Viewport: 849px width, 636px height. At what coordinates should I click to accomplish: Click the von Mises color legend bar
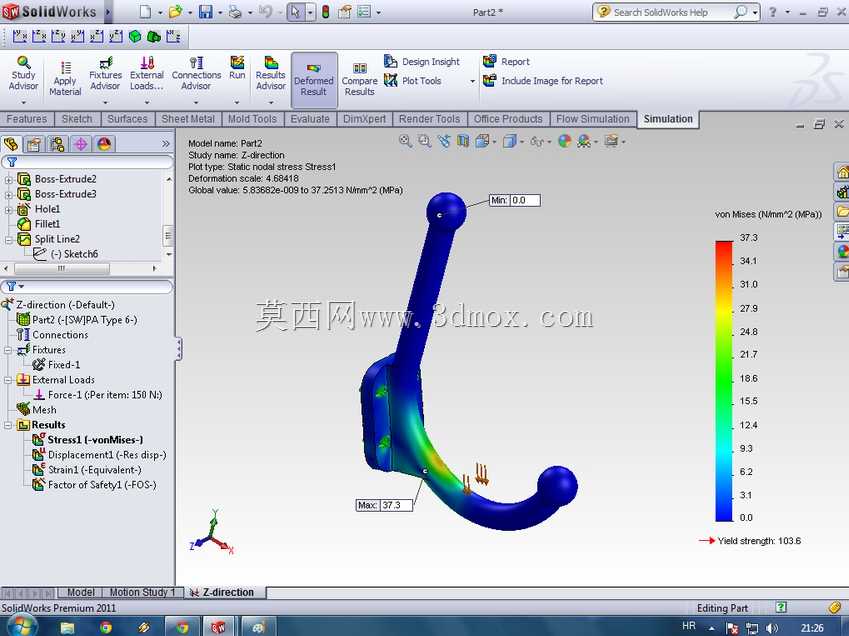724,381
